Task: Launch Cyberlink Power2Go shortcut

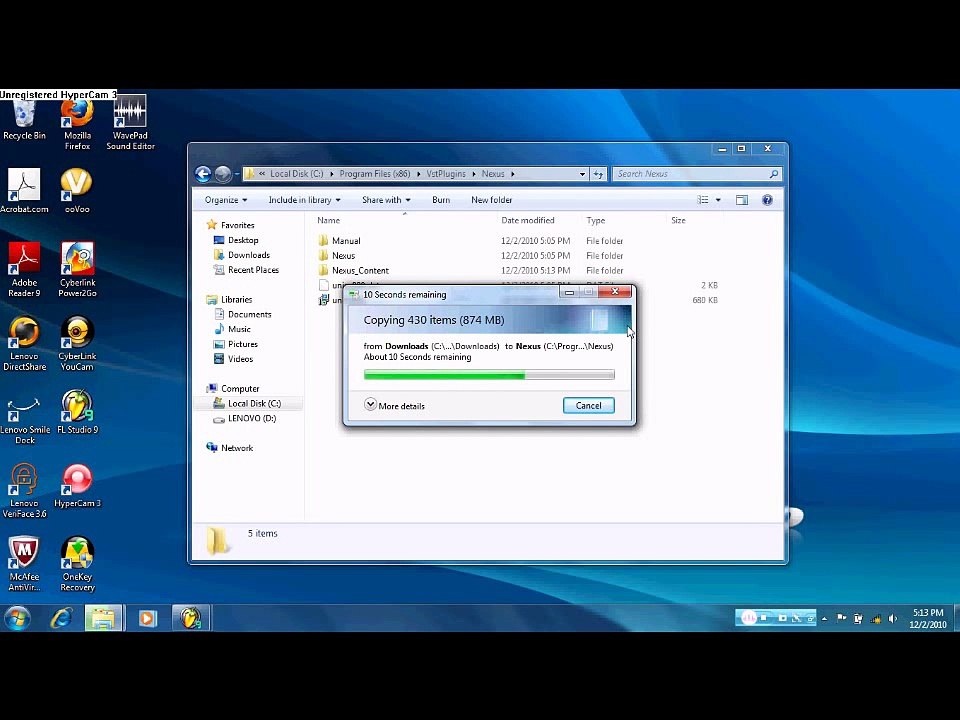Action: [77, 269]
